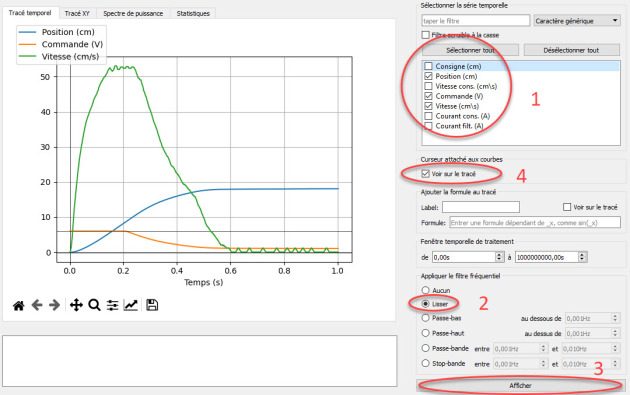Step the Passe-bande lower frequency spinner
The image size is (630, 395).
pos(543,349)
